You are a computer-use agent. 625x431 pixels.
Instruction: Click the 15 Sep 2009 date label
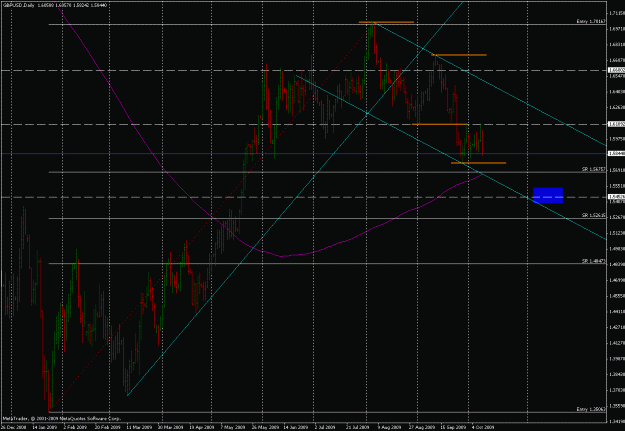pyautogui.click(x=454, y=427)
